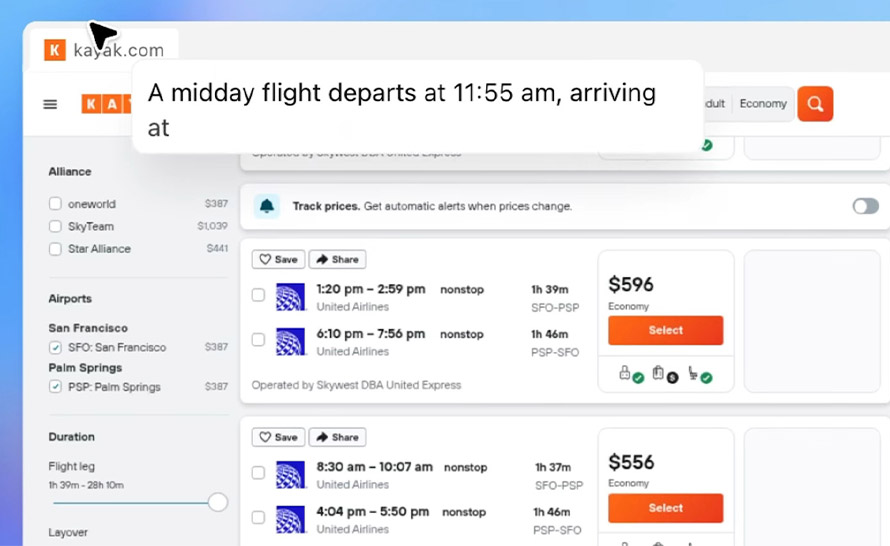Image resolution: width=890 pixels, height=546 pixels.
Task: Select the $596 Economy fare
Action: pos(665,330)
